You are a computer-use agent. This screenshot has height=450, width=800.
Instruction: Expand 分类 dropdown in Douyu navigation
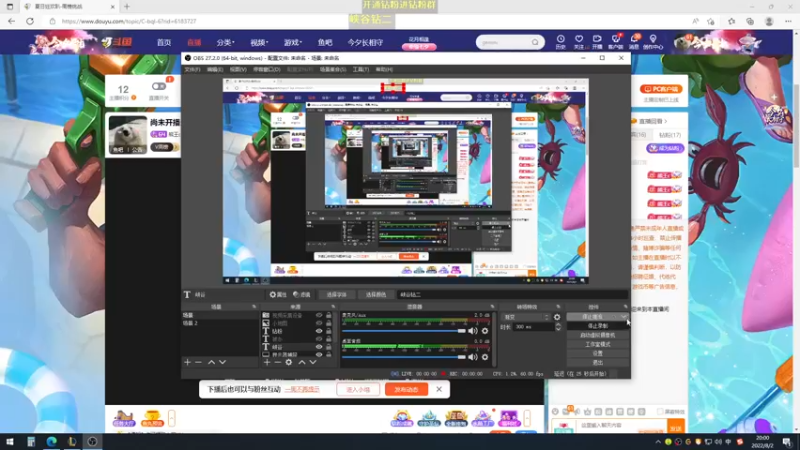[225, 42]
